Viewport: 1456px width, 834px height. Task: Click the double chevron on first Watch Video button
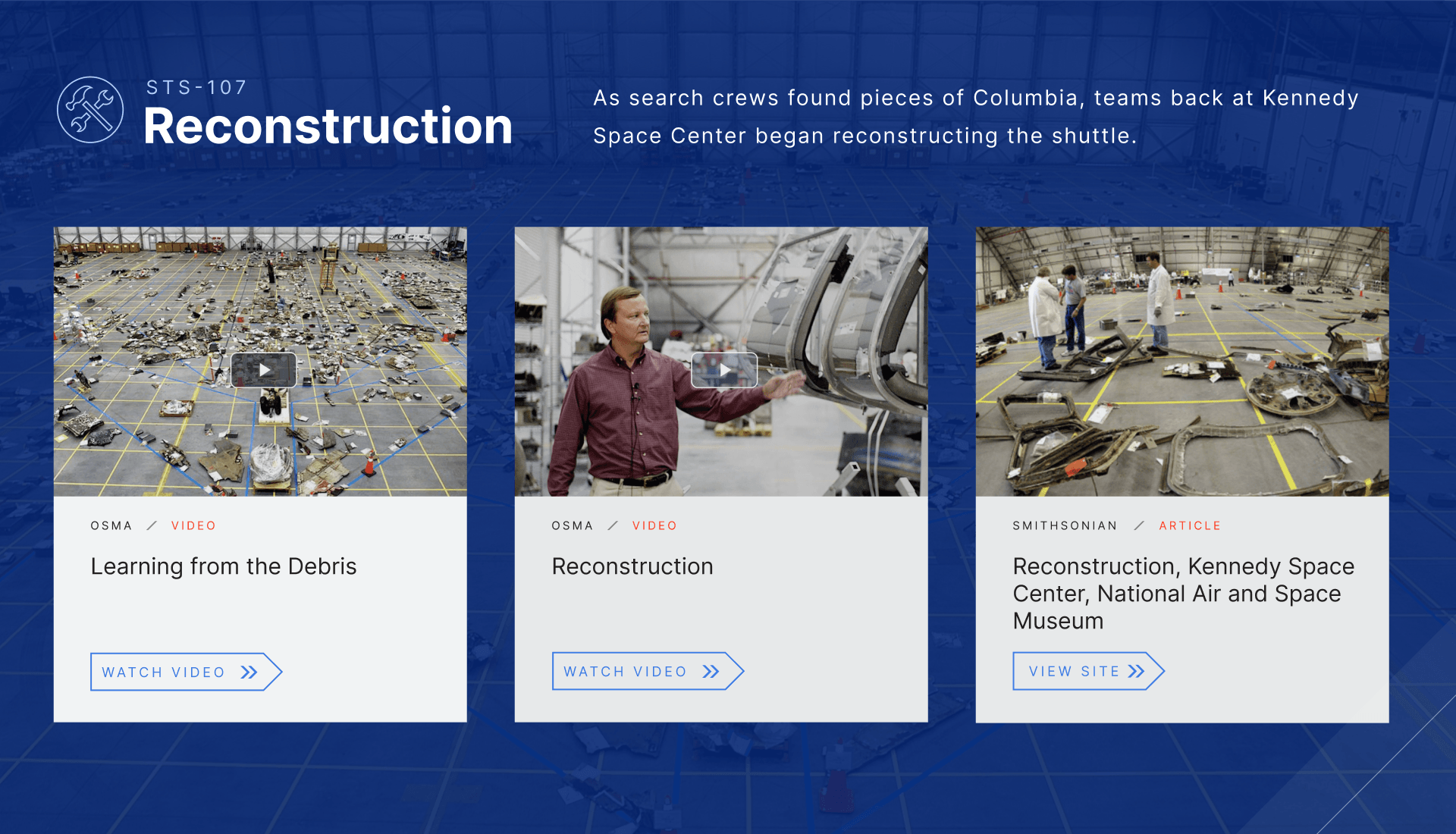tap(249, 673)
